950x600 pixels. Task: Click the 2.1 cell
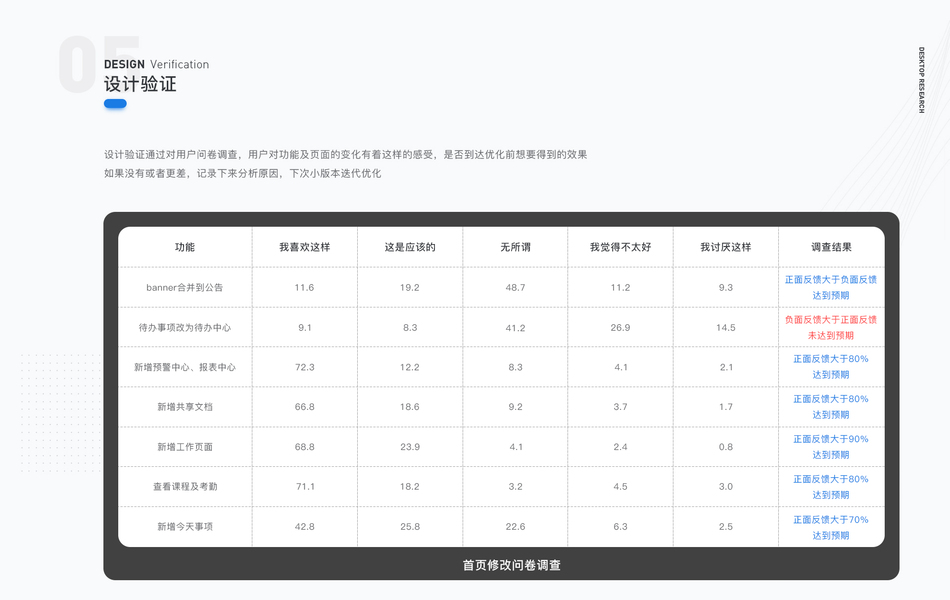726,367
